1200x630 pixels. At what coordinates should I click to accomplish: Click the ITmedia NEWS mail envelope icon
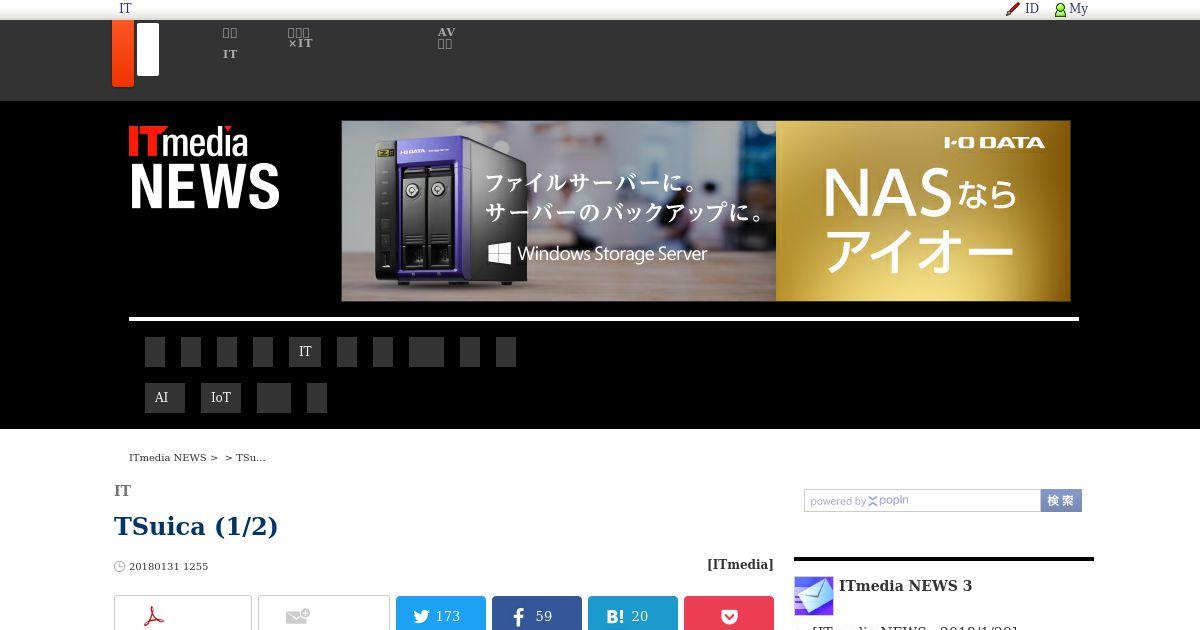813,596
